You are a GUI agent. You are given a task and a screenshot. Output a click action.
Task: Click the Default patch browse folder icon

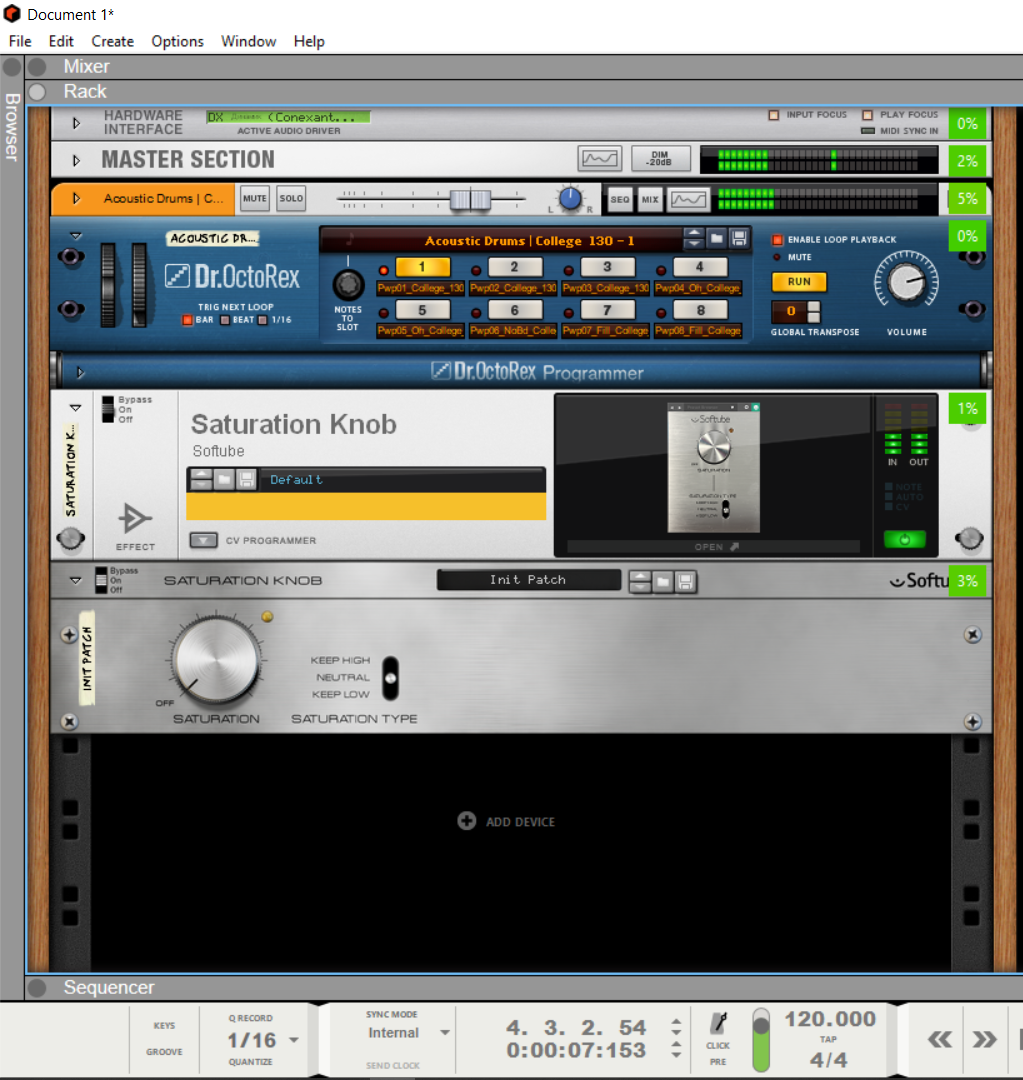(224, 479)
